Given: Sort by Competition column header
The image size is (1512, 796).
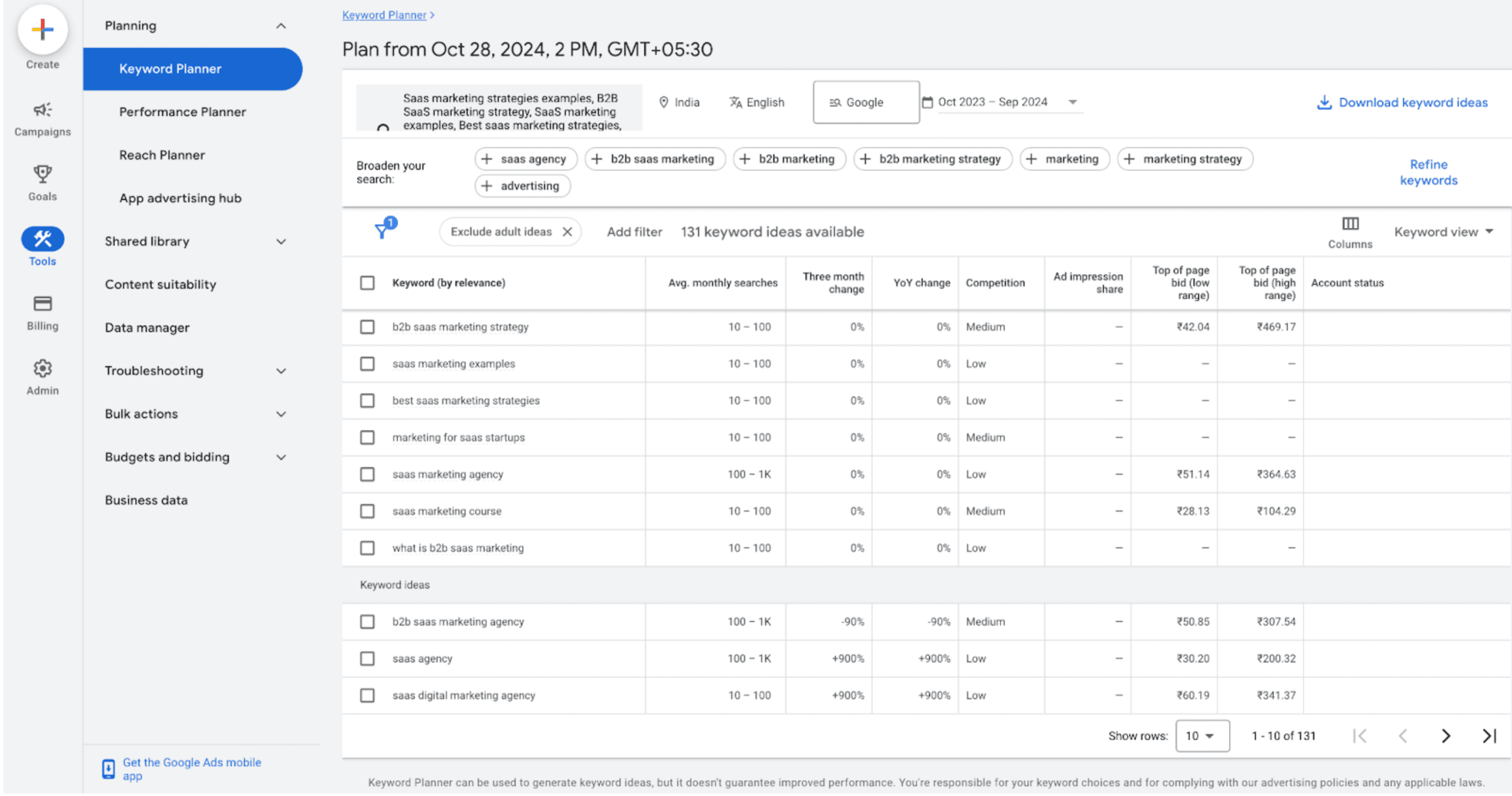Looking at the screenshot, I should click(x=995, y=283).
